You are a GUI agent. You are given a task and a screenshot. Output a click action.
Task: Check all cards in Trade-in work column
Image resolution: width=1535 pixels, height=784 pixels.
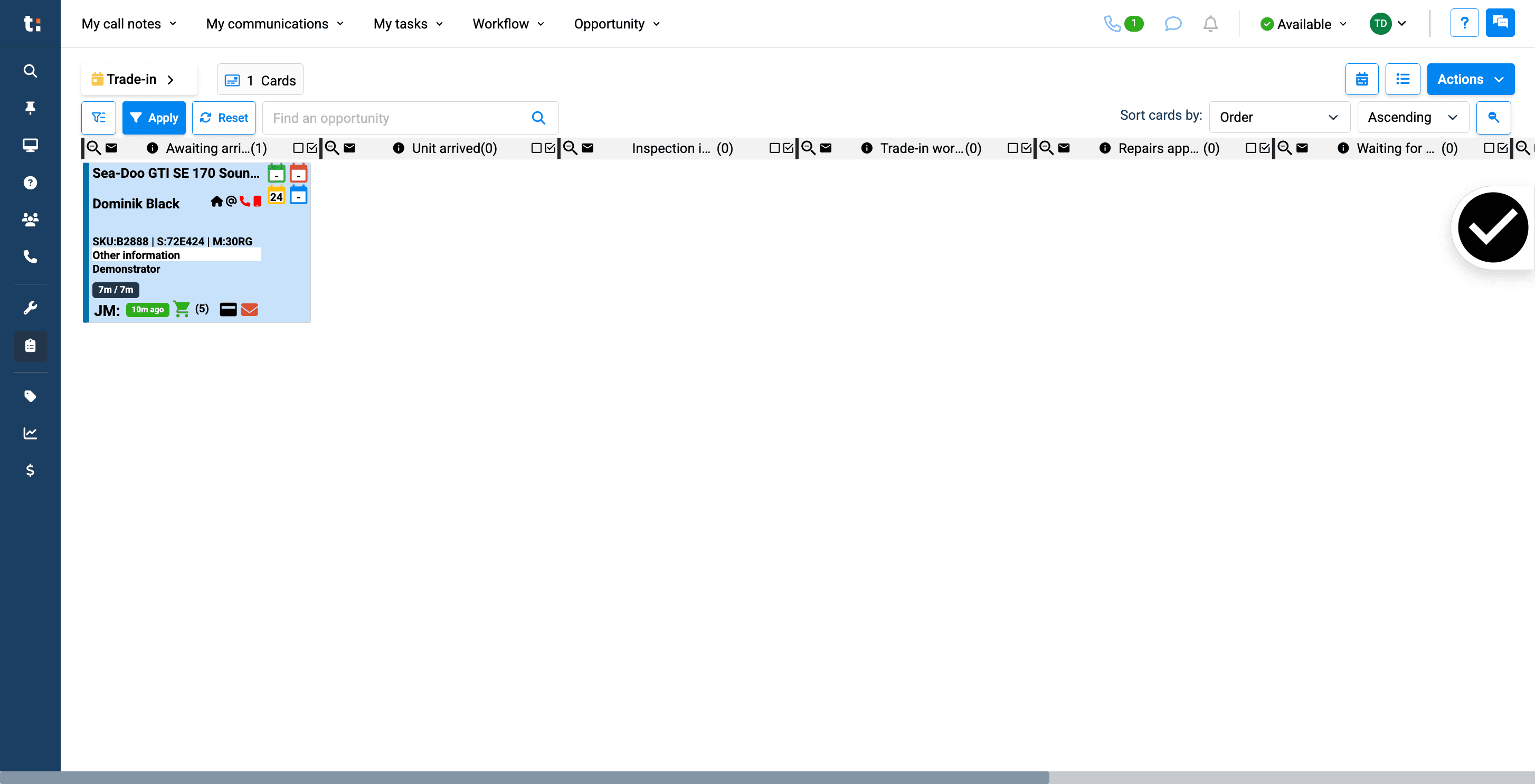pos(1026,148)
